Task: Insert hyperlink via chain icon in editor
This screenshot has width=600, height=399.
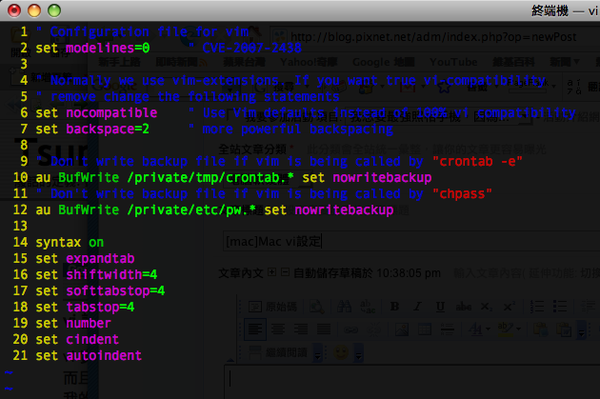Action: click(x=351, y=329)
